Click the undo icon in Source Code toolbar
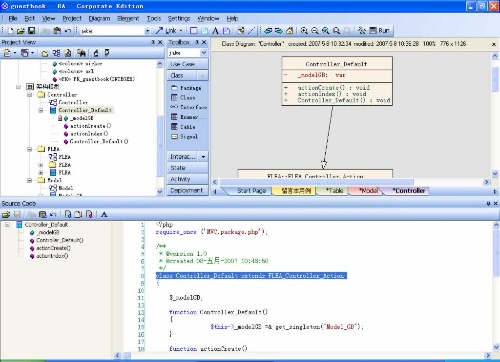This screenshot has width=500, height=362. 53,214
